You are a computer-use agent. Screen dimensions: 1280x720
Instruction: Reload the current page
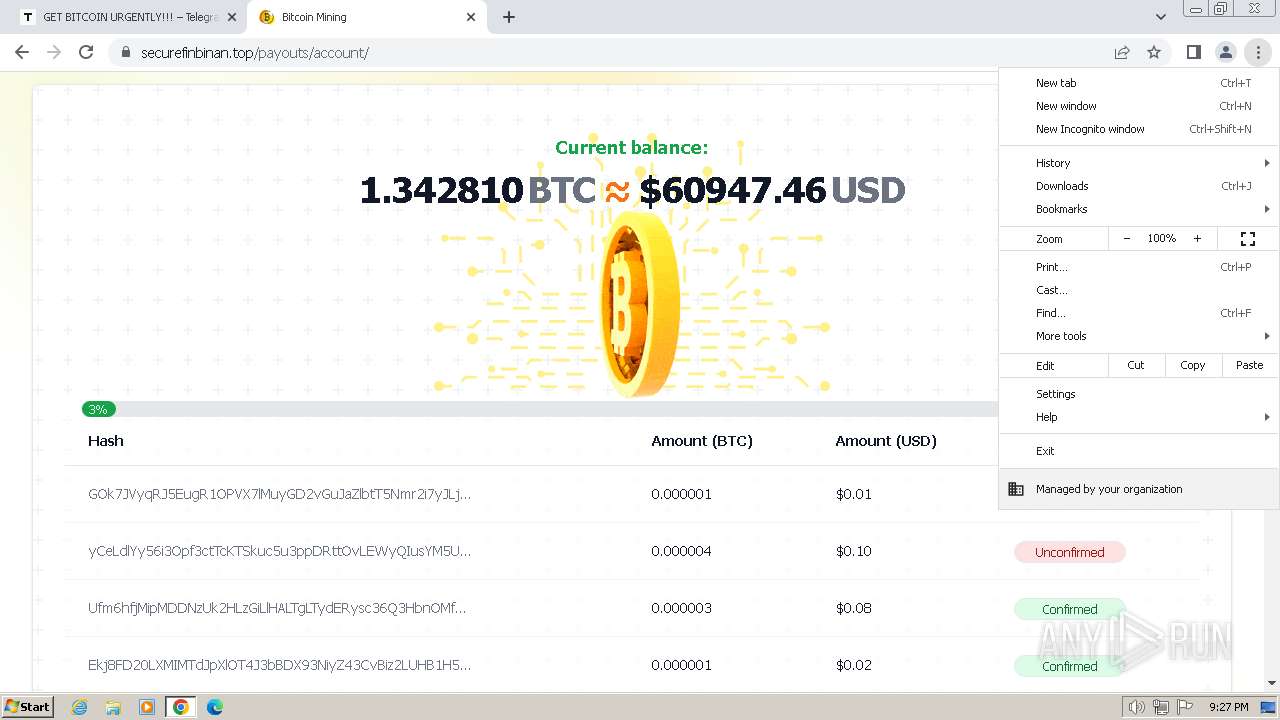[x=86, y=52]
